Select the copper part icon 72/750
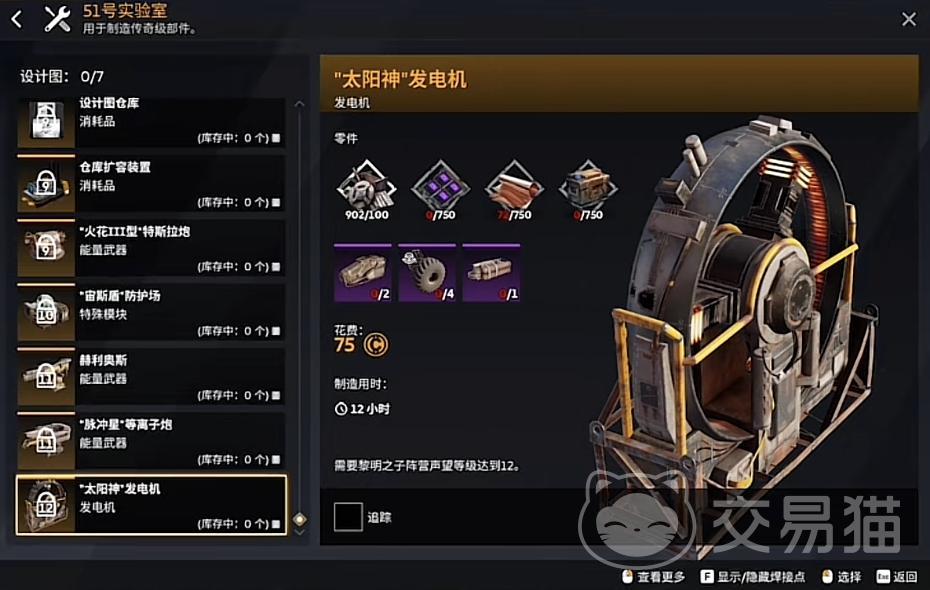The image size is (930, 590). (x=514, y=189)
